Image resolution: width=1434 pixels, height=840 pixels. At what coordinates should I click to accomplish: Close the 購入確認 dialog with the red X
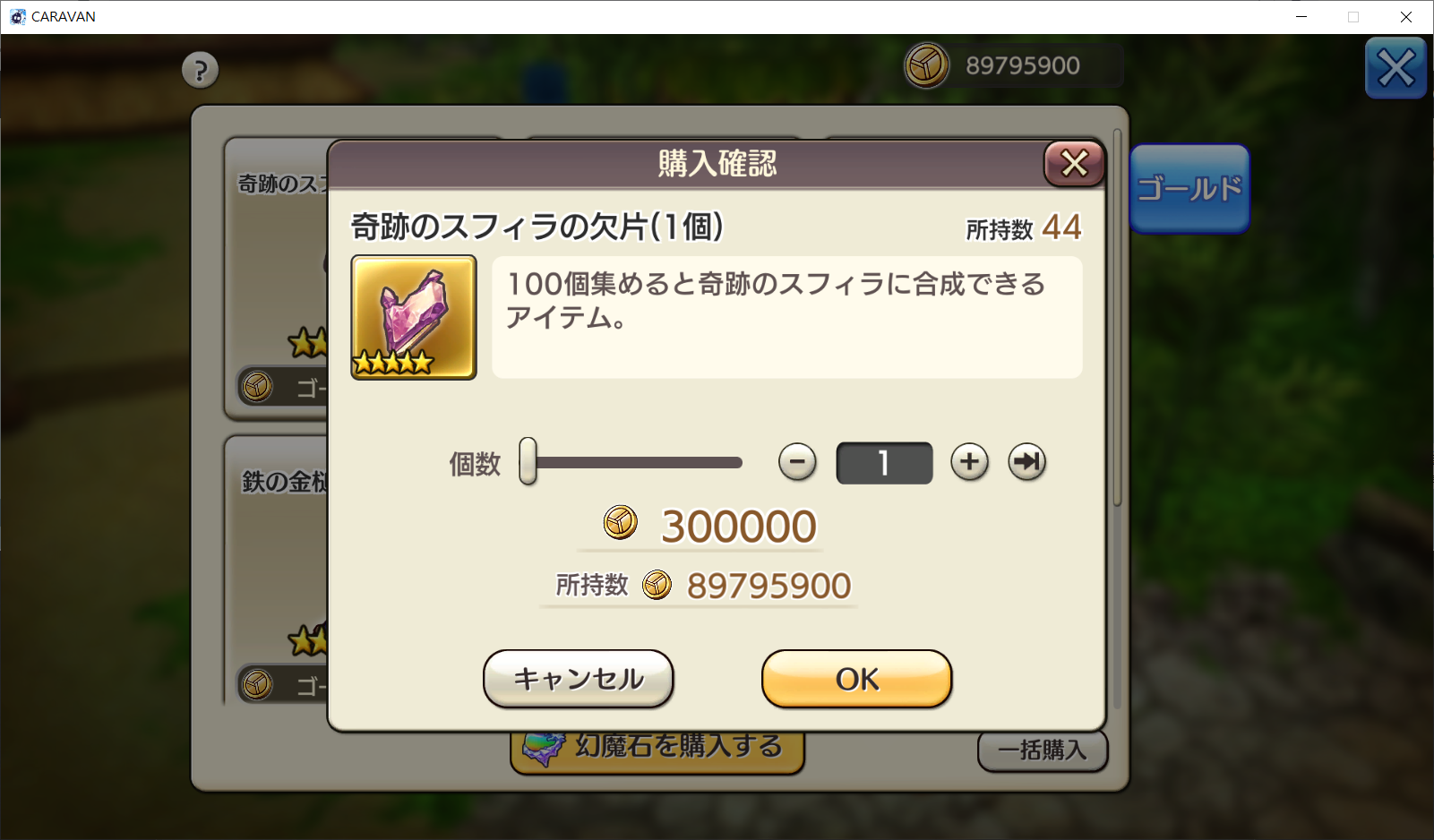tap(1074, 164)
